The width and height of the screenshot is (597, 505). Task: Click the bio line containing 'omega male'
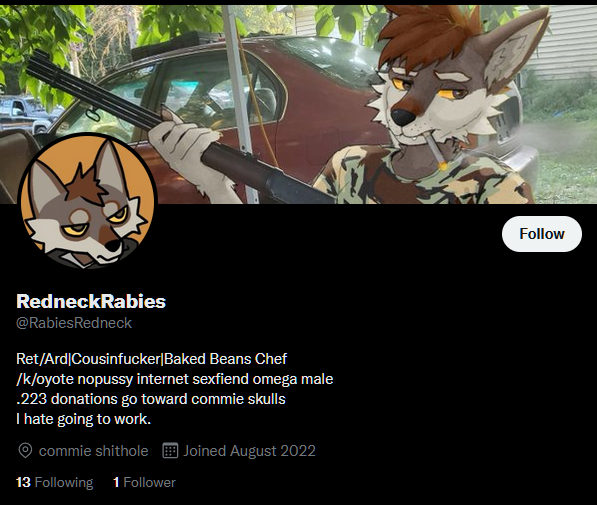(x=175, y=379)
